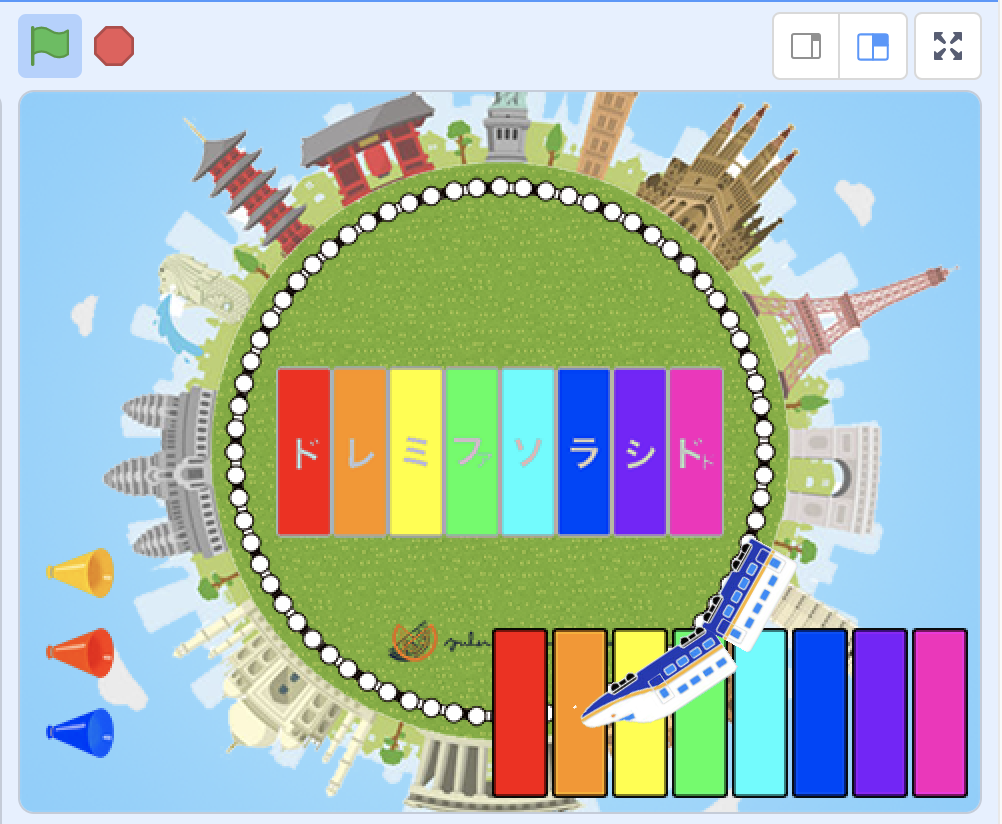
Task: Click the unlabeled green bar at bottom
Action: tap(700, 754)
